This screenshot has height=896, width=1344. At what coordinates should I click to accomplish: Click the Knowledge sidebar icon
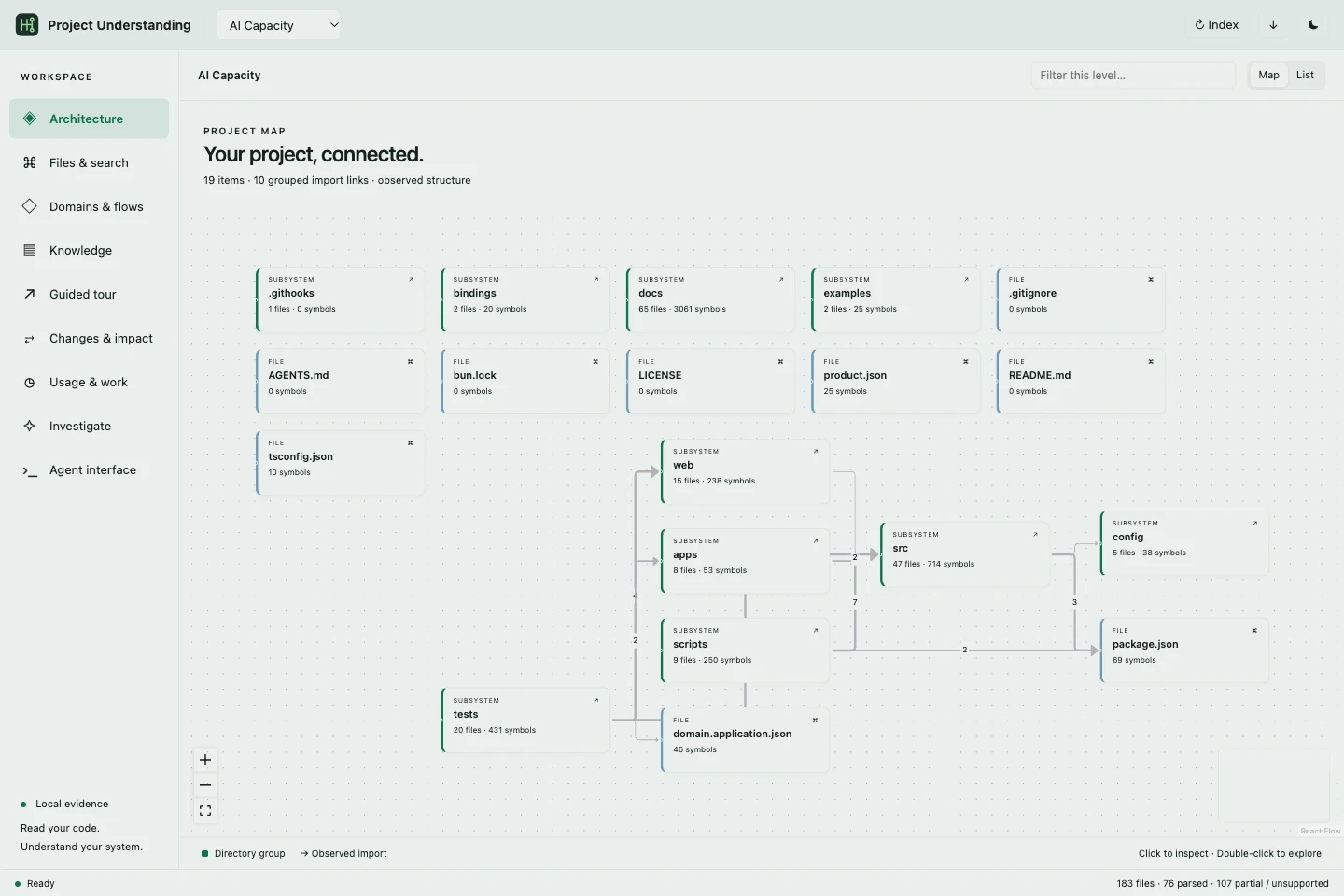click(x=30, y=250)
